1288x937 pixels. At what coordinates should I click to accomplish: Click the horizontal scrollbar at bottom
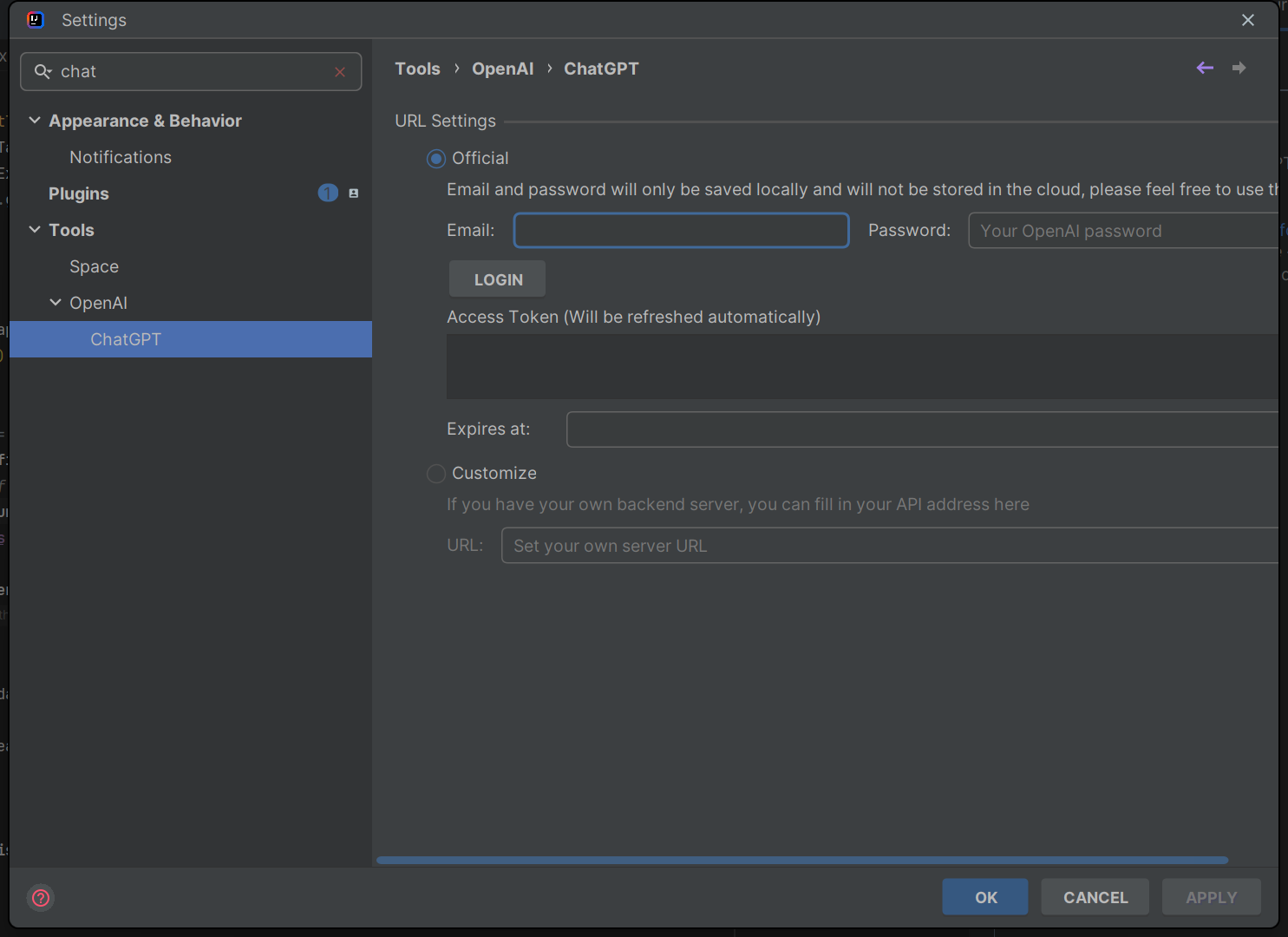point(801,861)
